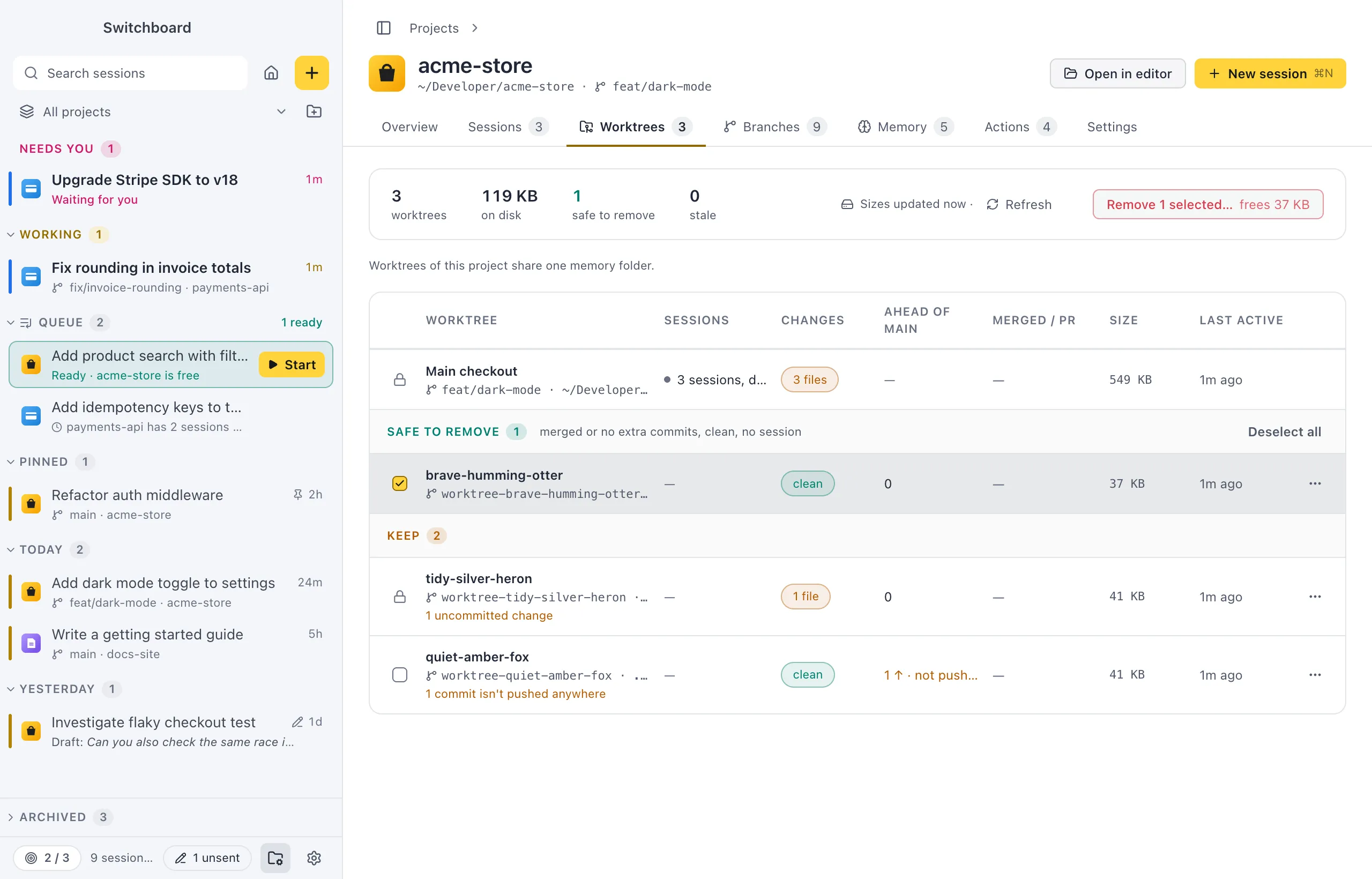The image size is (1372, 879).
Task: Open Upgrade Stripe SDK to v18 session
Action: pyautogui.click(x=169, y=188)
